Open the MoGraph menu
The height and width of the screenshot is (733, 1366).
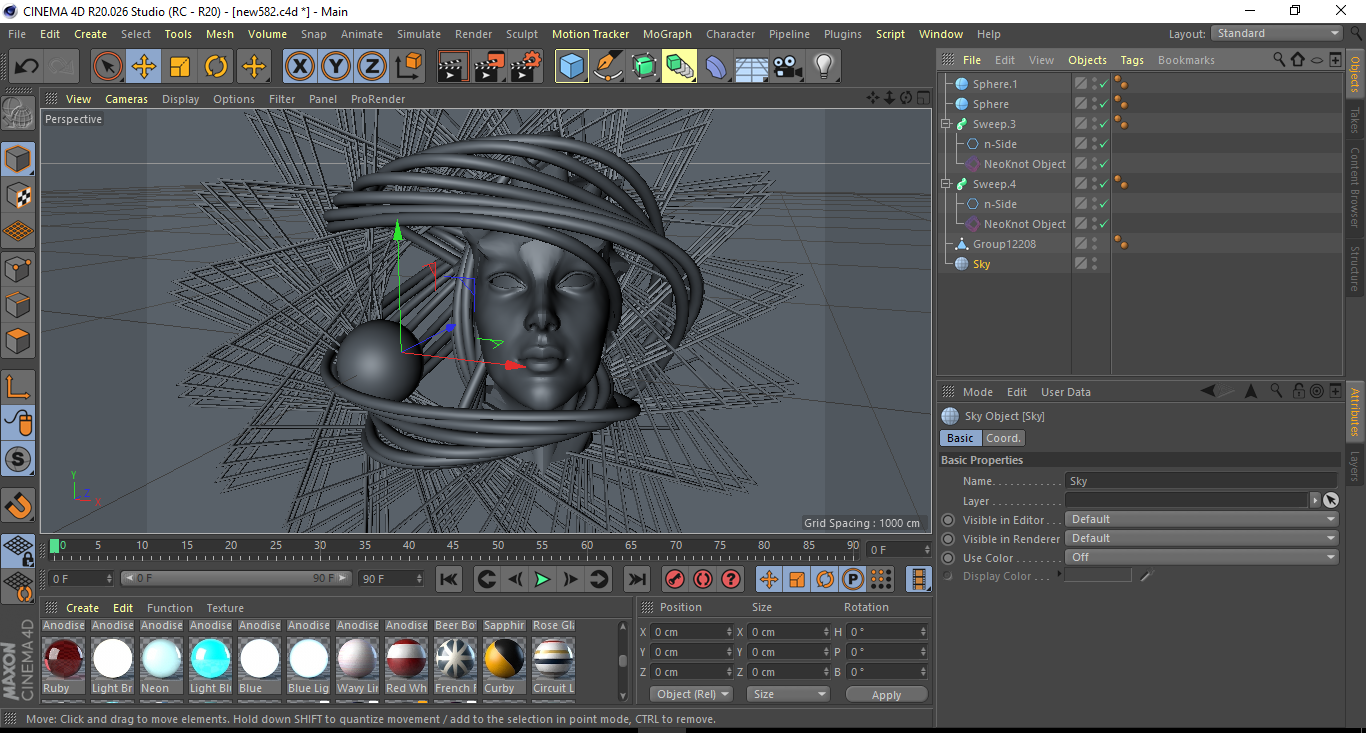click(667, 34)
